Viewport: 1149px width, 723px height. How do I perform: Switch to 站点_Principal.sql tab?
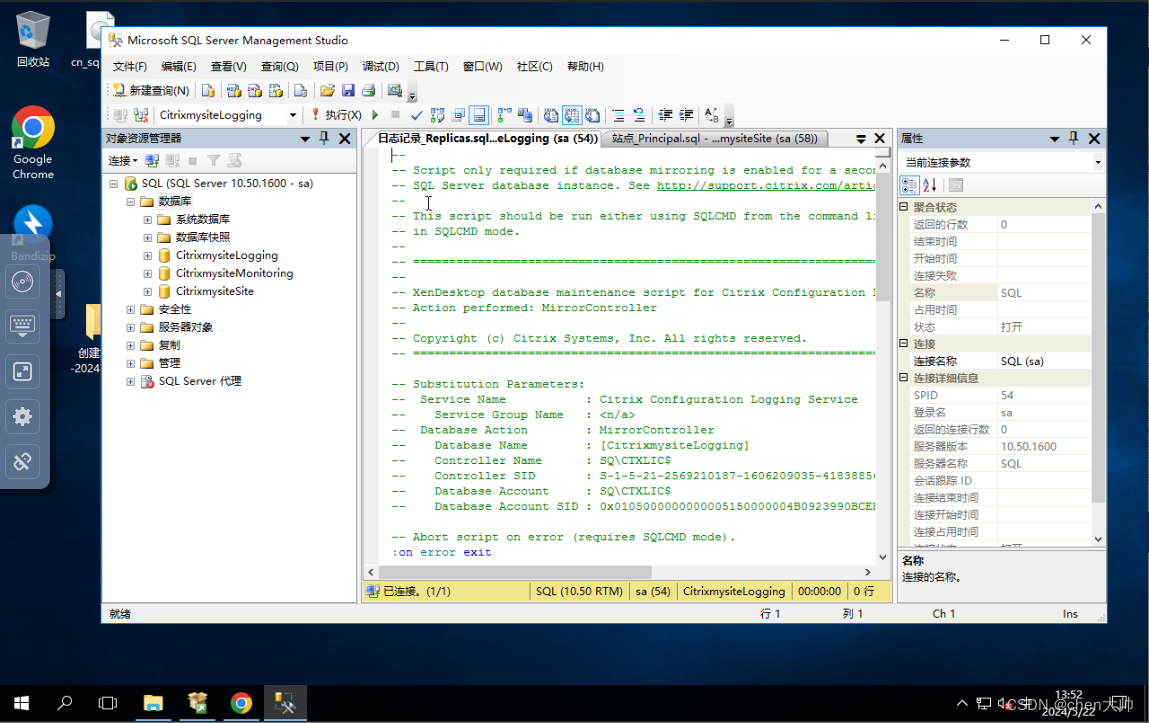click(x=714, y=138)
